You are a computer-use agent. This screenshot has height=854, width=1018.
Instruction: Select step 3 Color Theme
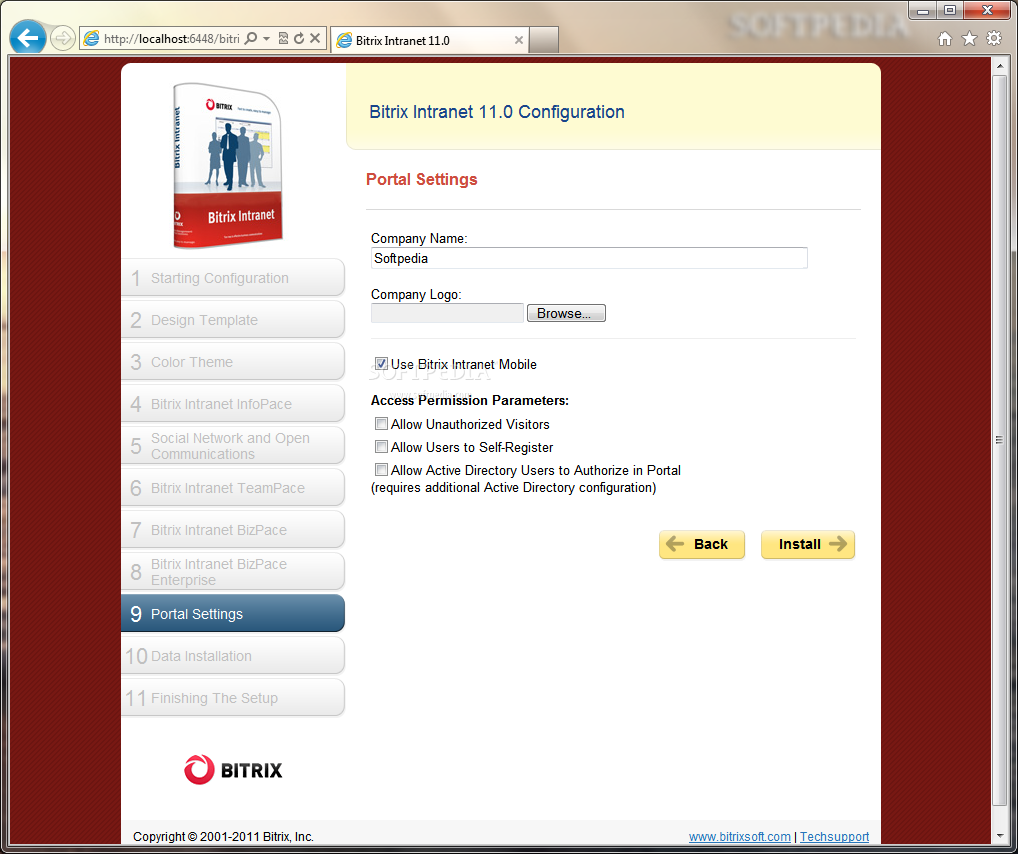(232, 362)
